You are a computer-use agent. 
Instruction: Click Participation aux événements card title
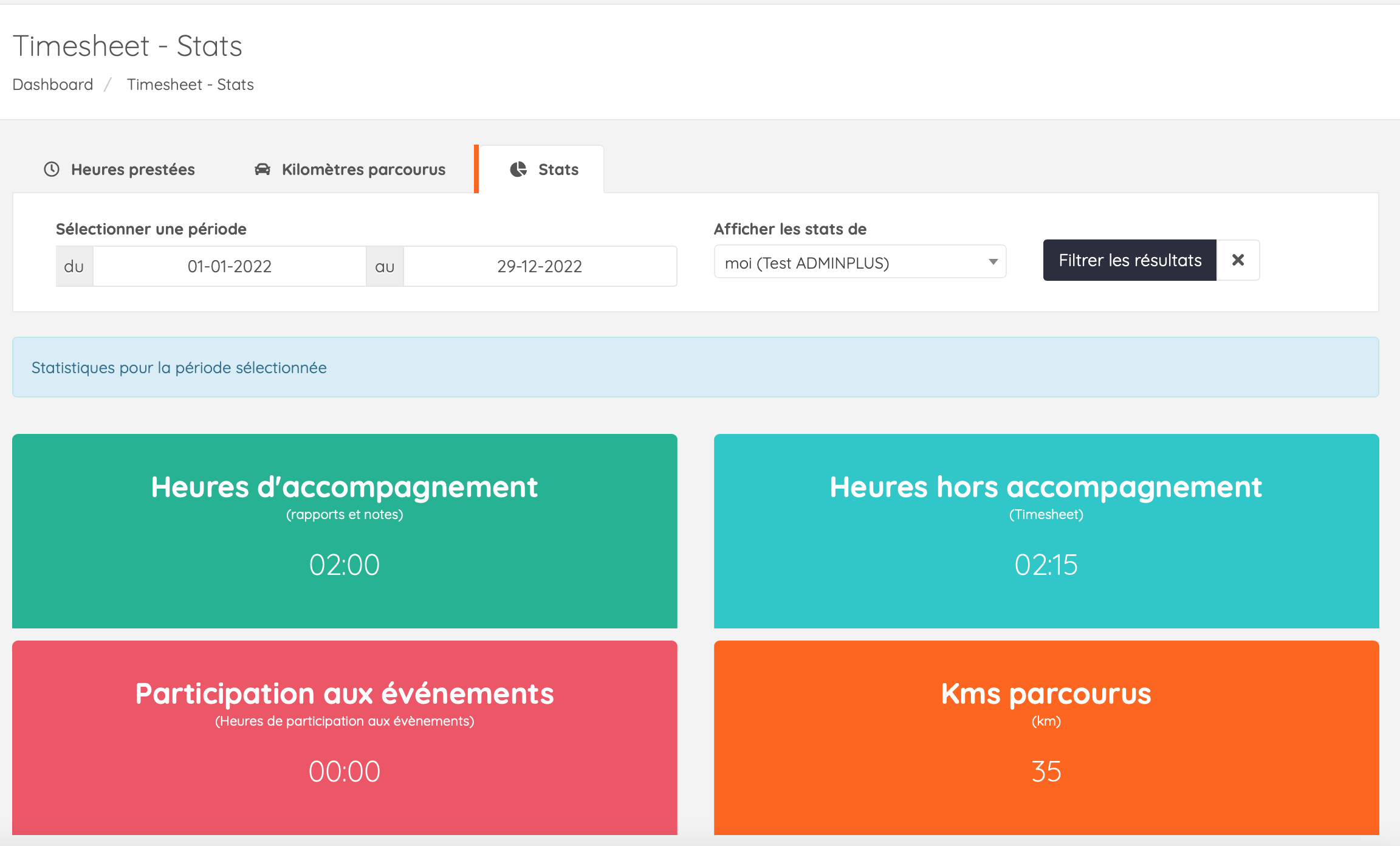point(345,693)
